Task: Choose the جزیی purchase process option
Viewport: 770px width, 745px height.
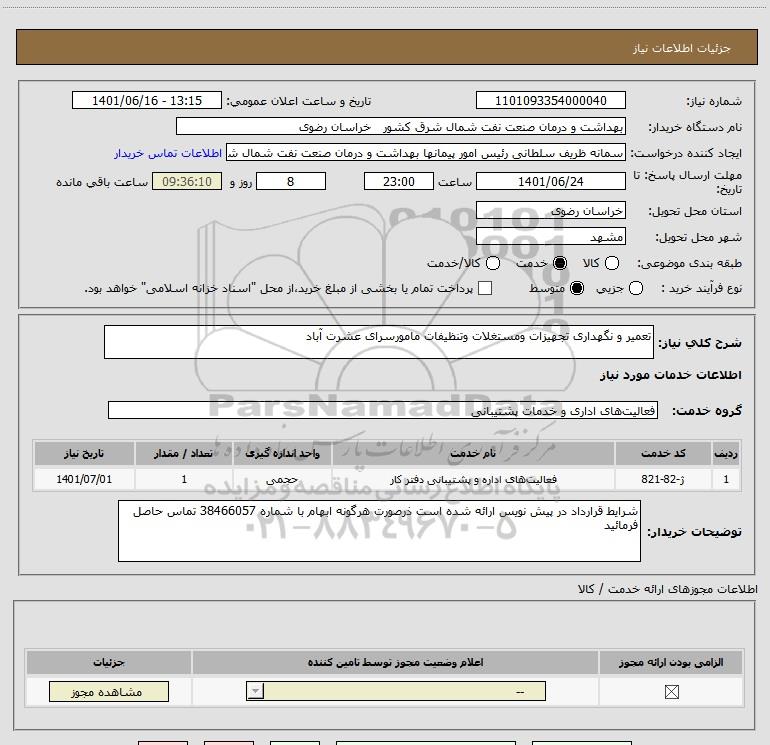Action: tap(636, 288)
